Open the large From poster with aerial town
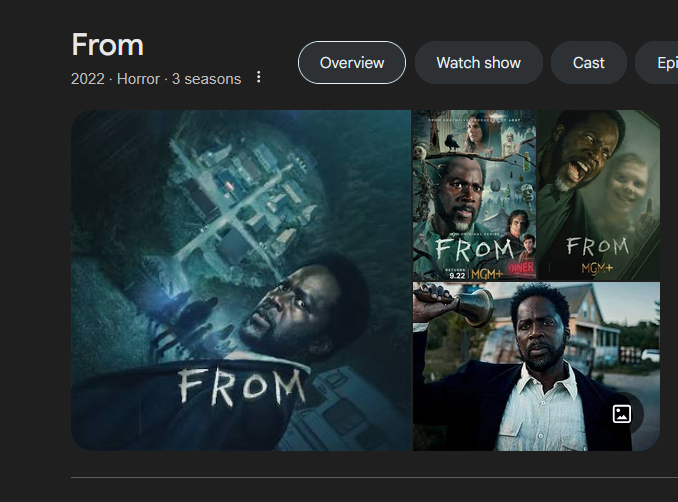This screenshot has height=502, width=678. 241,280
